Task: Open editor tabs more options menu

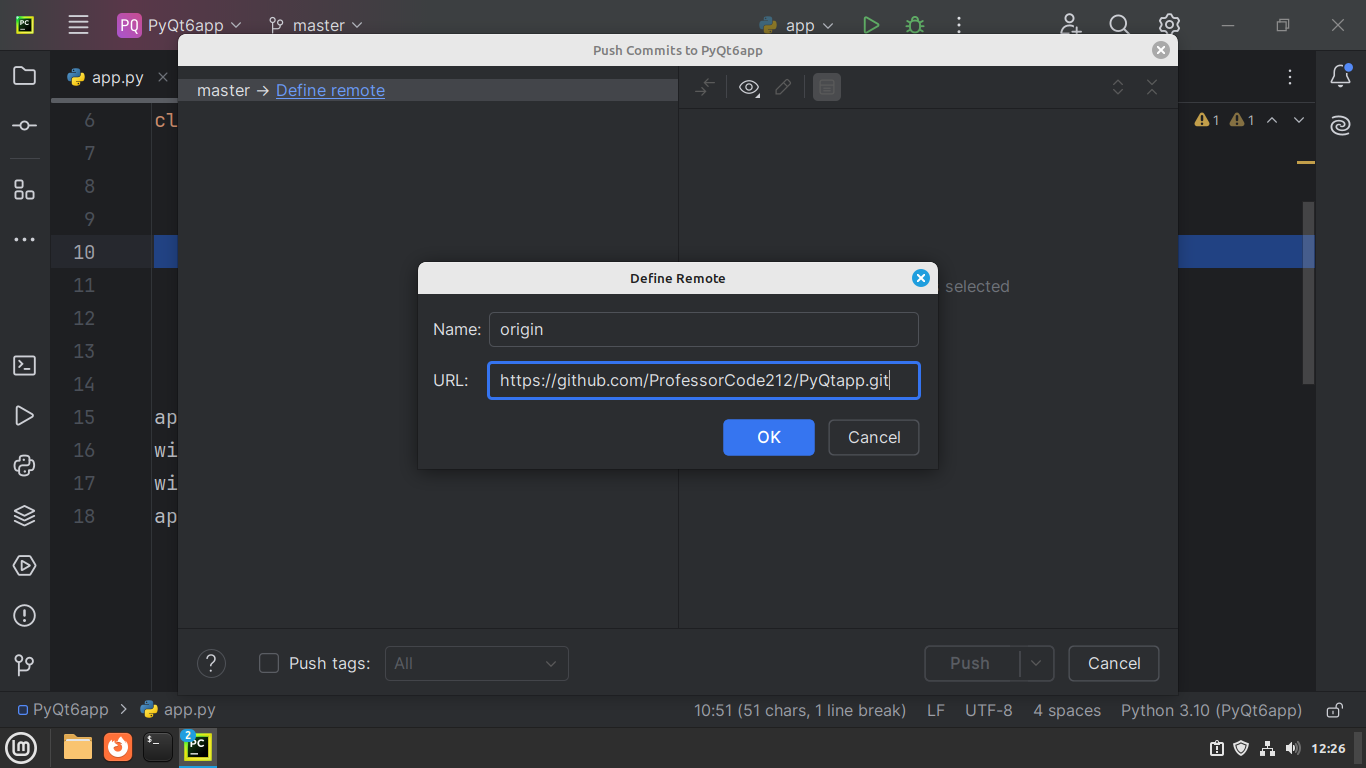Action: (x=1291, y=77)
